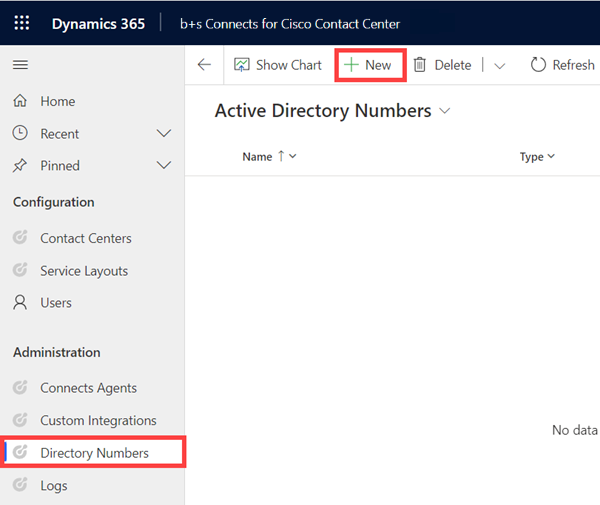Open the Dynamics 365 app launcher grid
600x505 pixels.
click(x=21, y=23)
